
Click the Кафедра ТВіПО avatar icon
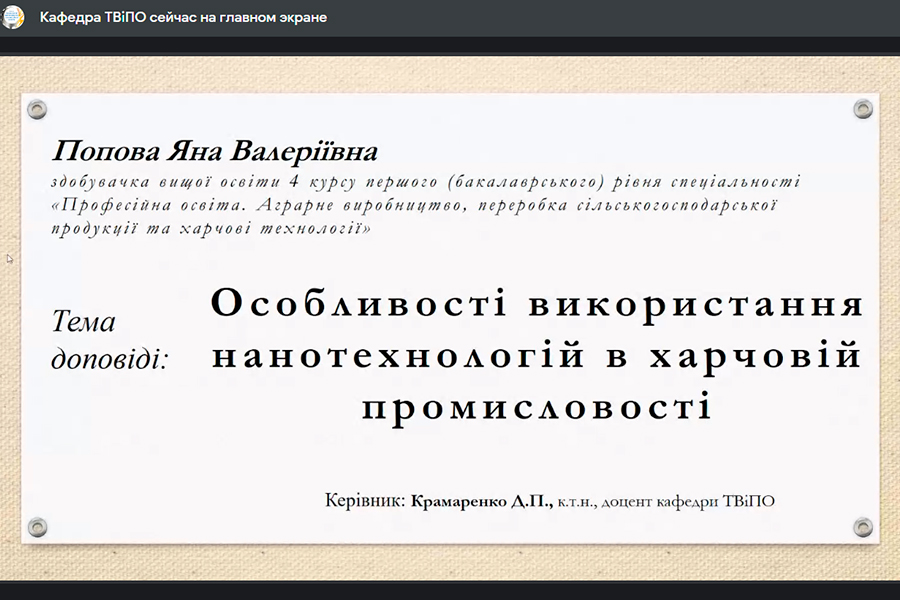coord(13,17)
